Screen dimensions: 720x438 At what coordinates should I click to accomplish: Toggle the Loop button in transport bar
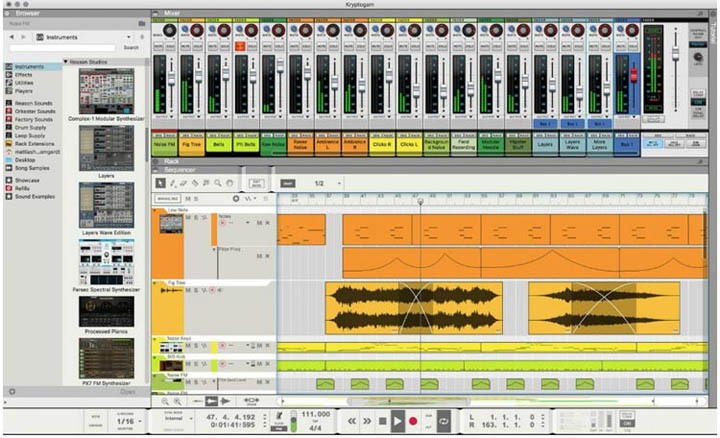pyautogui.click(x=443, y=422)
